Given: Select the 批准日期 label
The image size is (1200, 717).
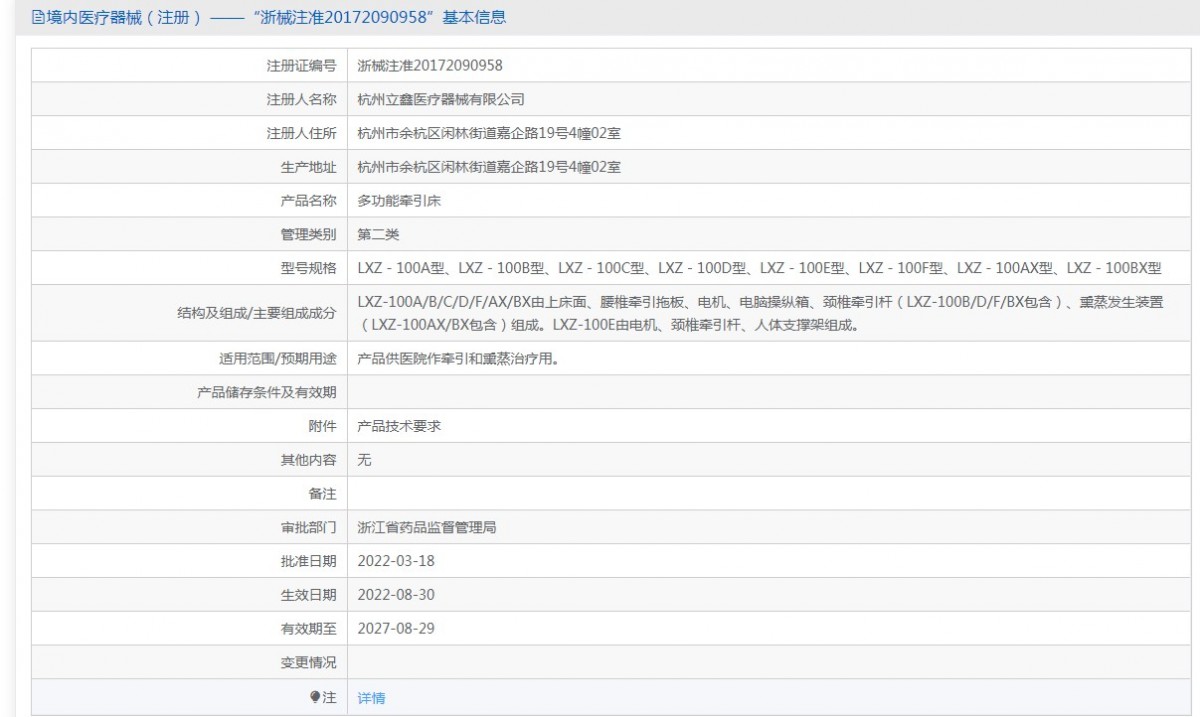Looking at the screenshot, I should [308, 561].
